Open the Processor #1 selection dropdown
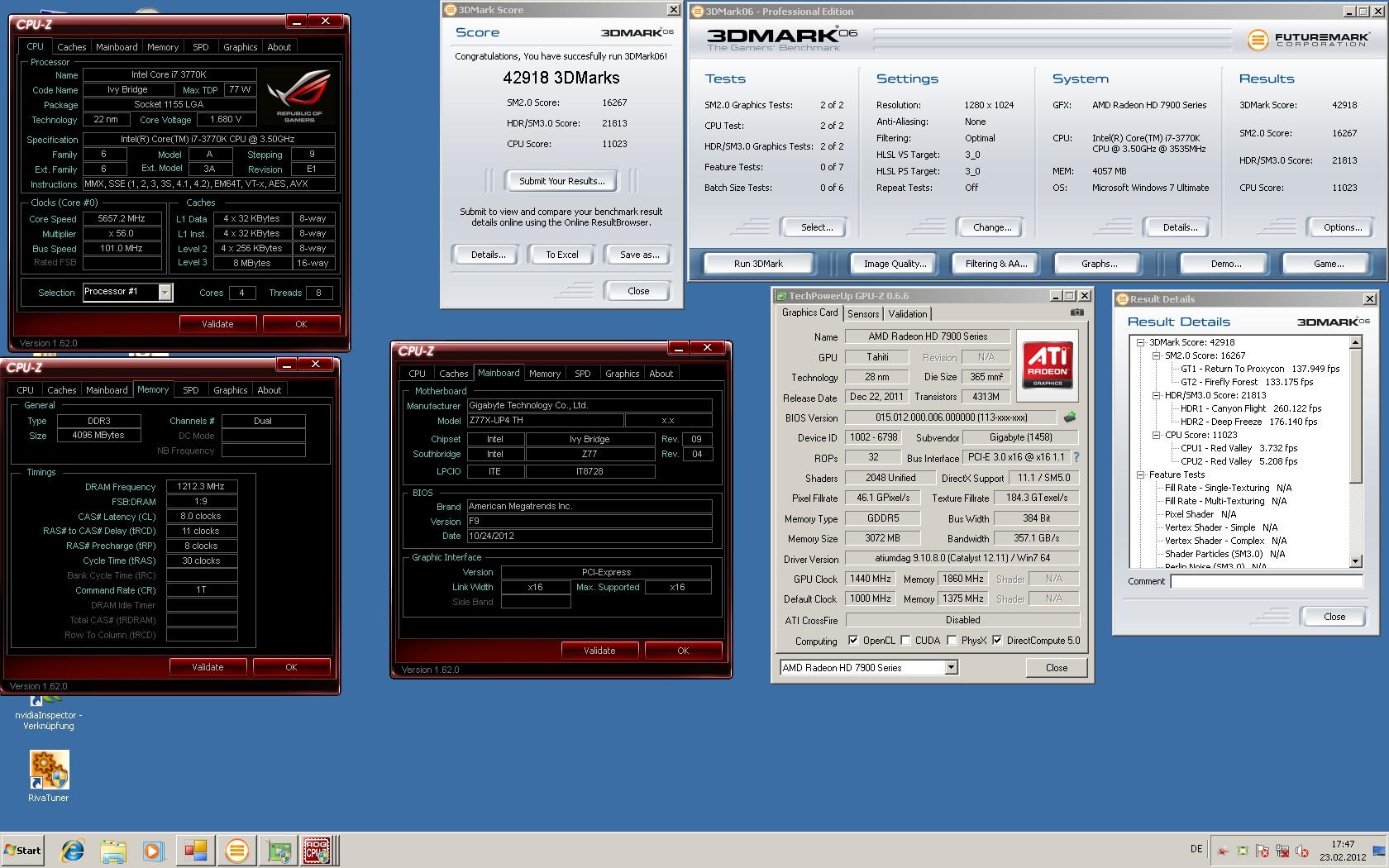 pos(165,292)
